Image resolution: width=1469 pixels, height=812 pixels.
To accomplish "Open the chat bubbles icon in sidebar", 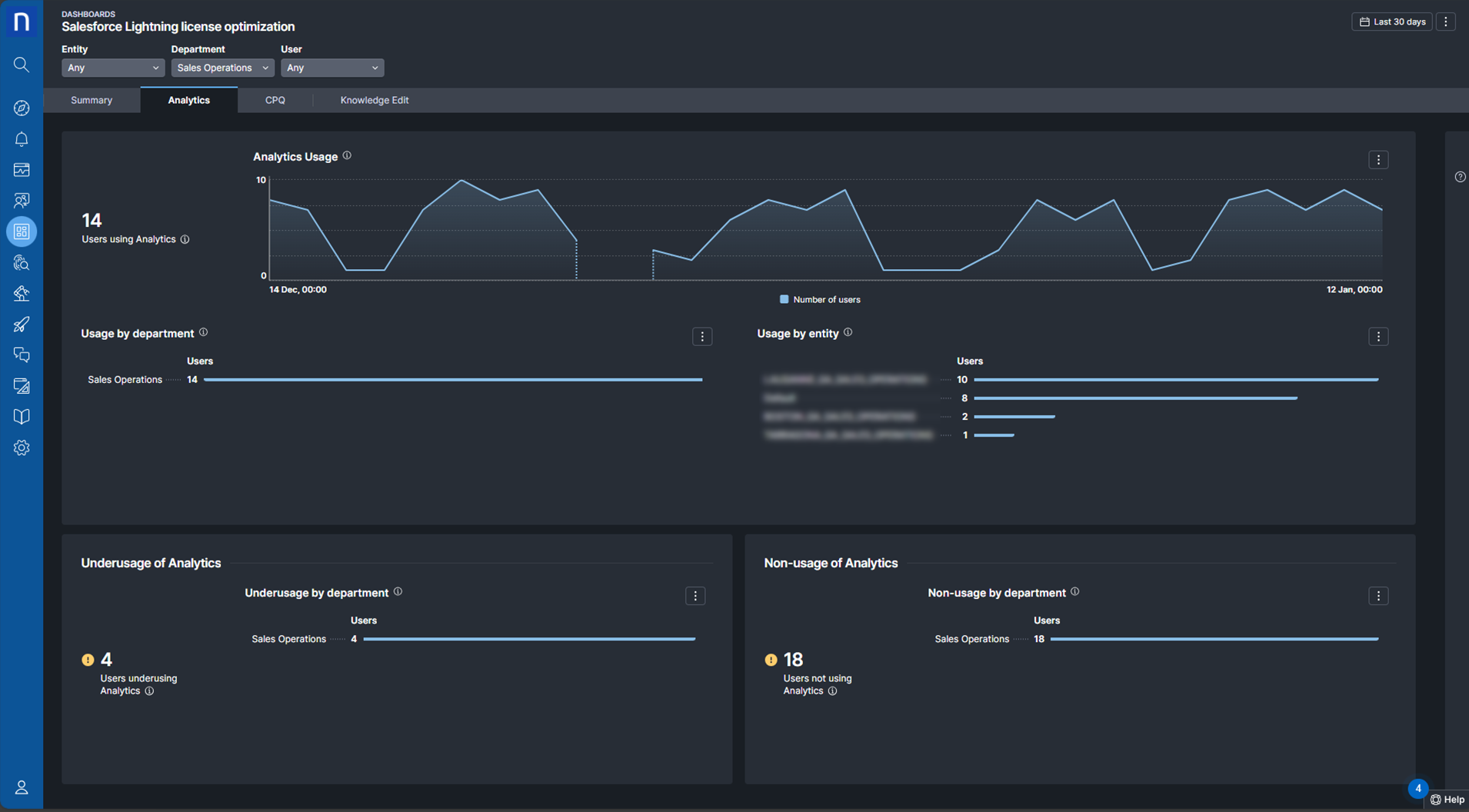I will point(22,355).
